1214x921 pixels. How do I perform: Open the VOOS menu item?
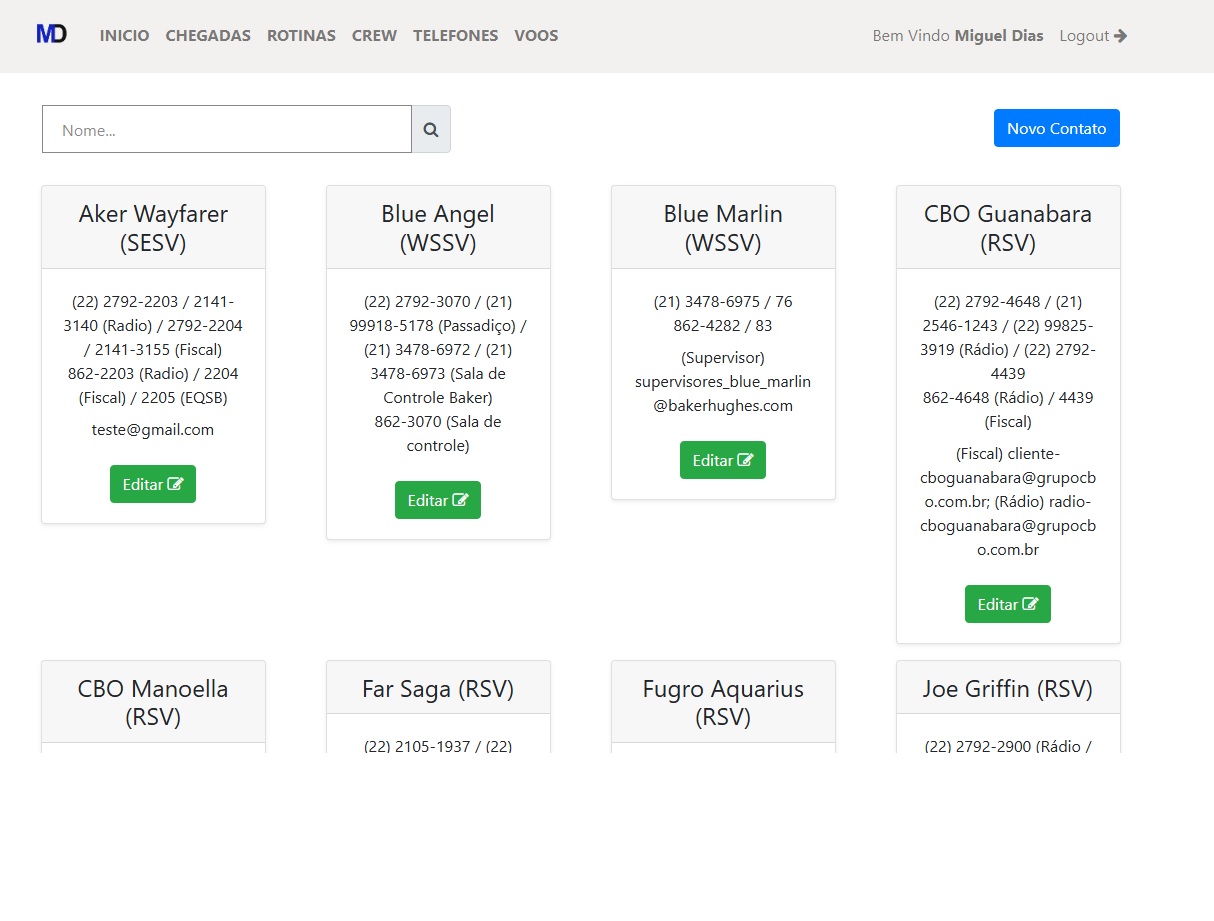tap(536, 36)
